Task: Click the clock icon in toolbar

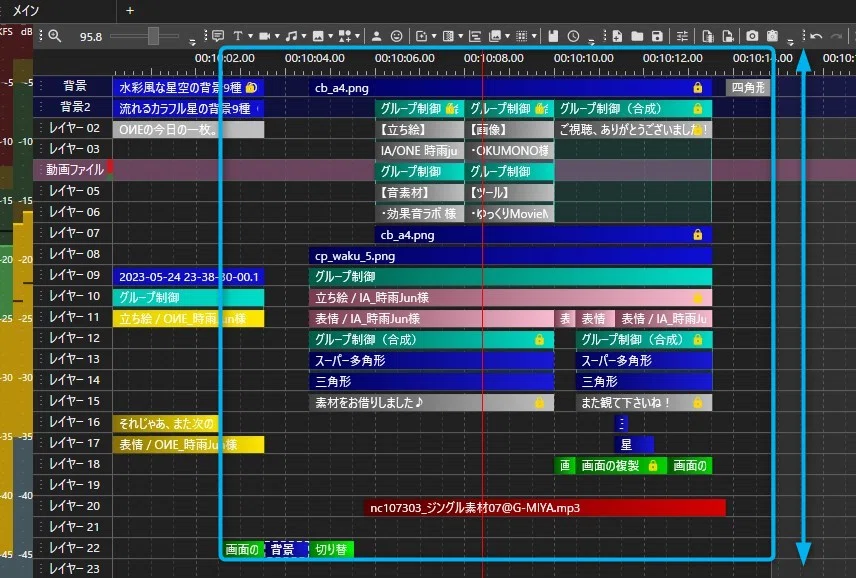Action: tap(573, 36)
